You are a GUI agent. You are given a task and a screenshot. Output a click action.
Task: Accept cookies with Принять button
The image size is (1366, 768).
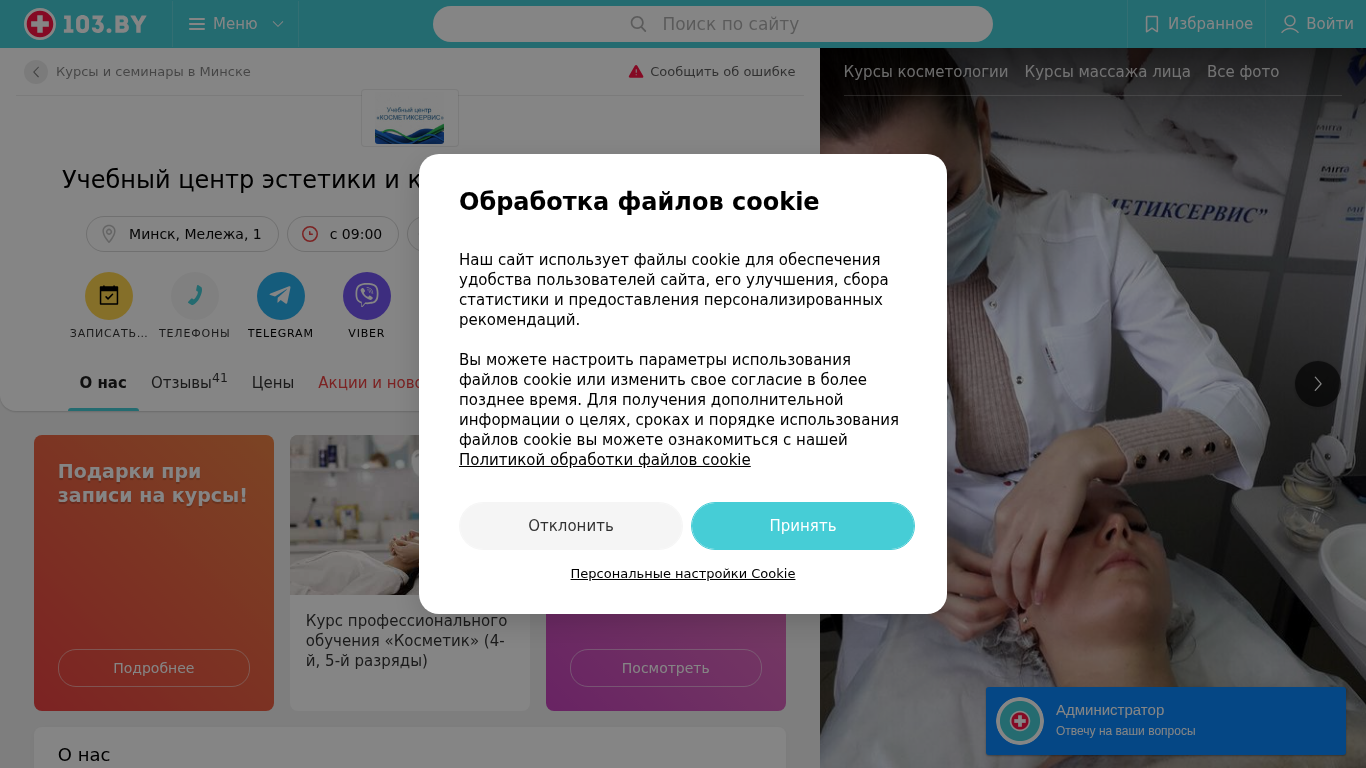[803, 526]
